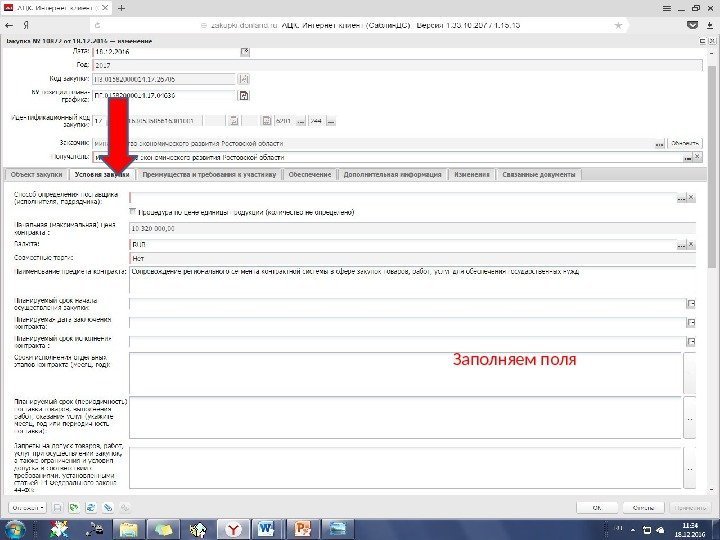Select the Дополнительная информация tab

tap(392, 174)
